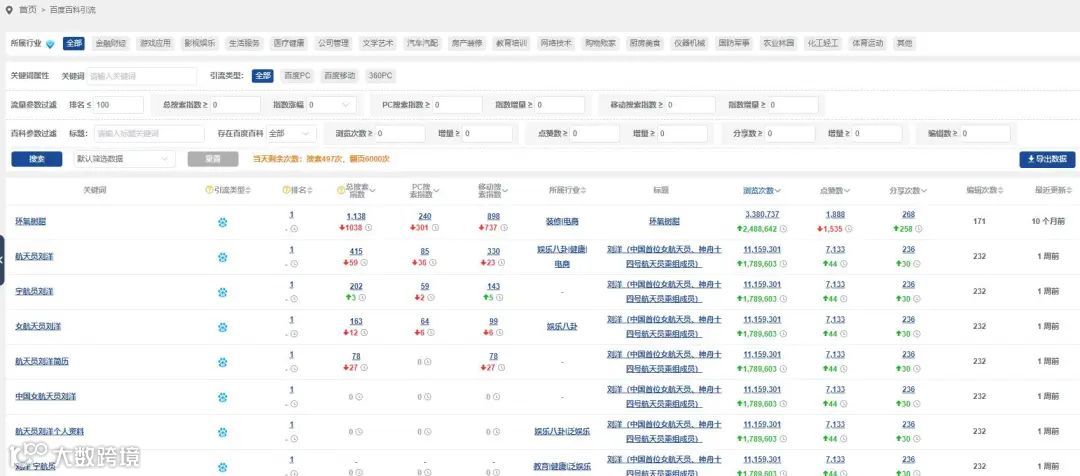Select the 汽车汽配 industry tag

(x=422, y=43)
